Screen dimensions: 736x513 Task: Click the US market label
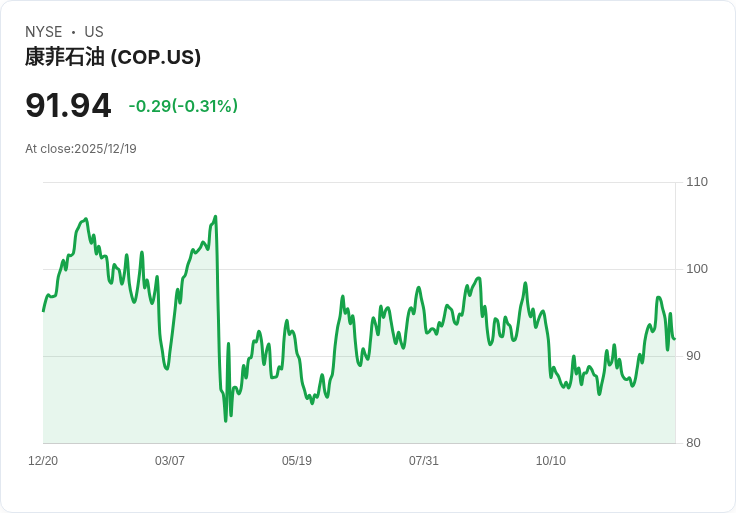[x=94, y=32]
